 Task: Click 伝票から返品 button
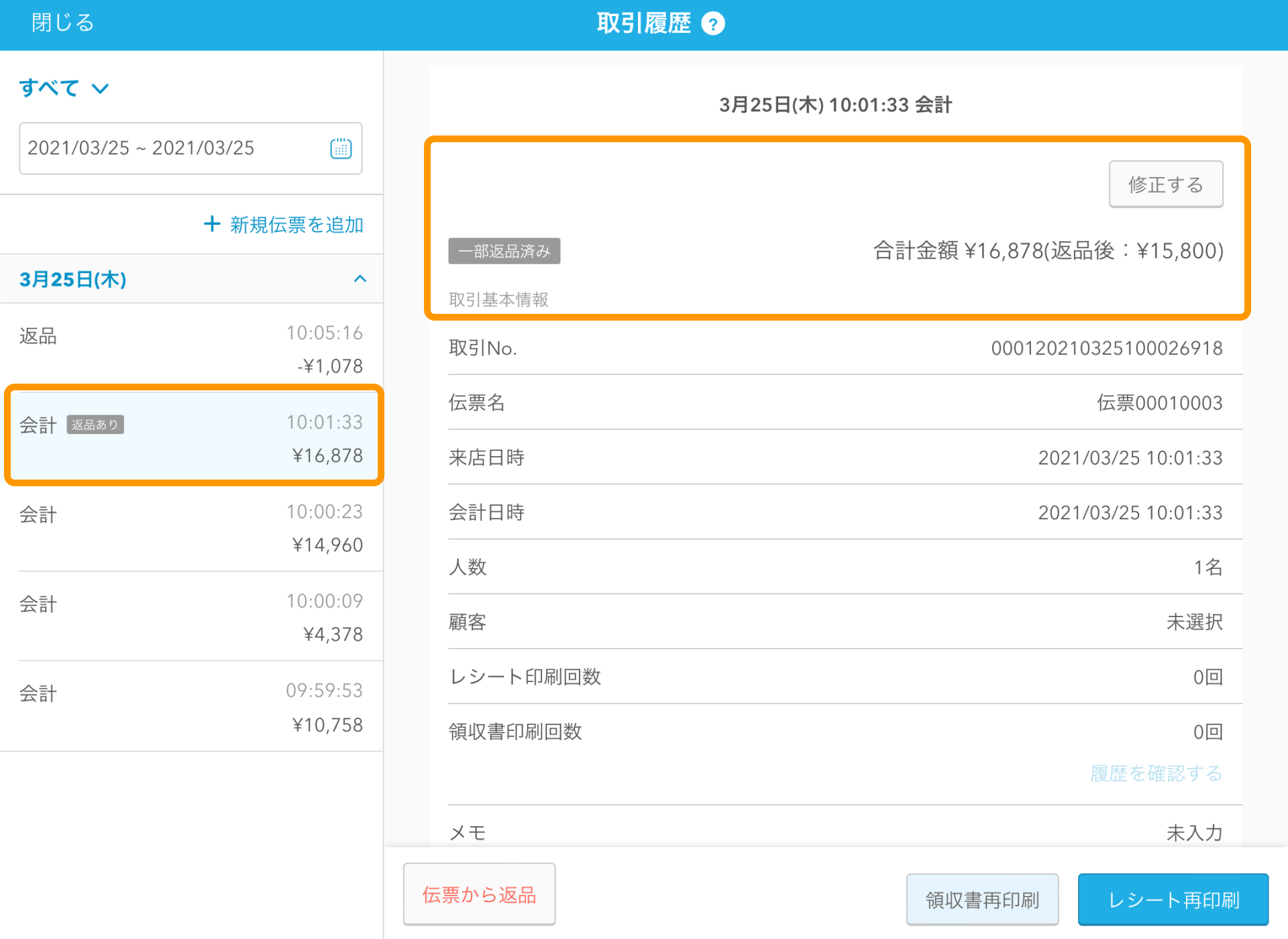click(x=479, y=895)
